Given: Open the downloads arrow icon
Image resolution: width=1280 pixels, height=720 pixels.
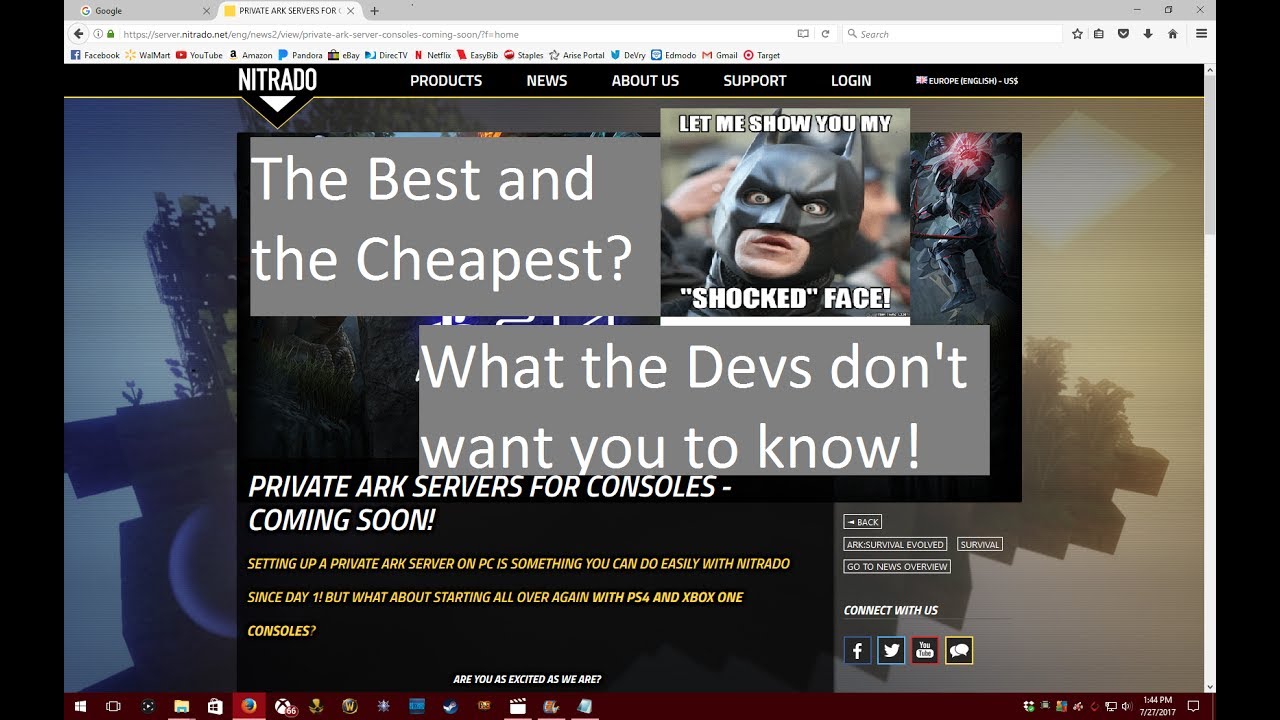Looking at the screenshot, I should pos(1147,33).
